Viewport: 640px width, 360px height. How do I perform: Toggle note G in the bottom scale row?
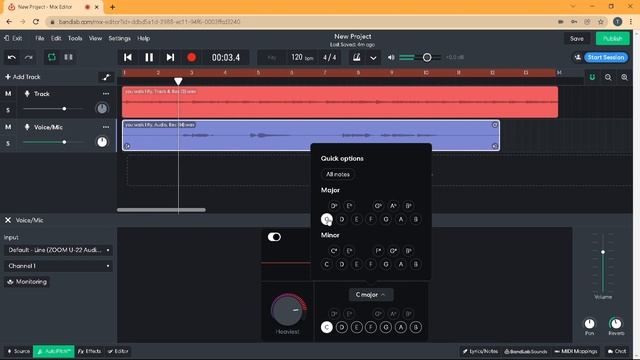pyautogui.click(x=386, y=327)
